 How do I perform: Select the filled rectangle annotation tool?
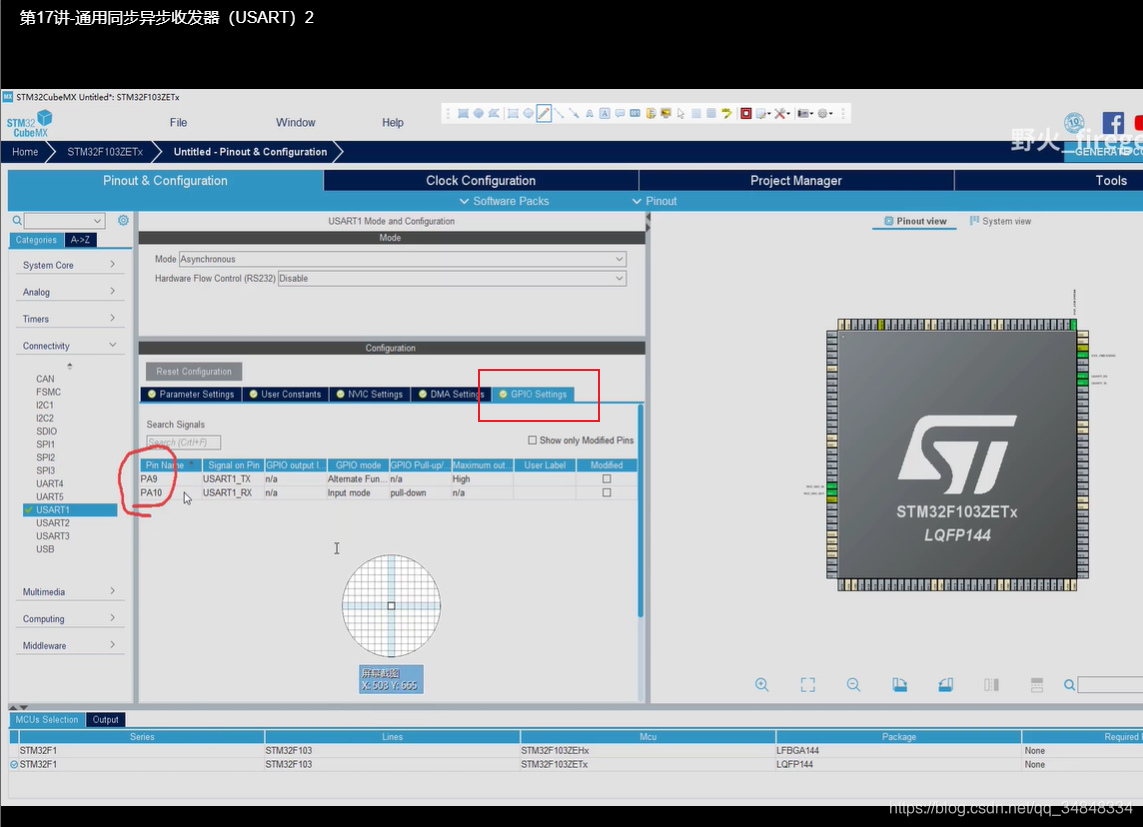coord(463,114)
